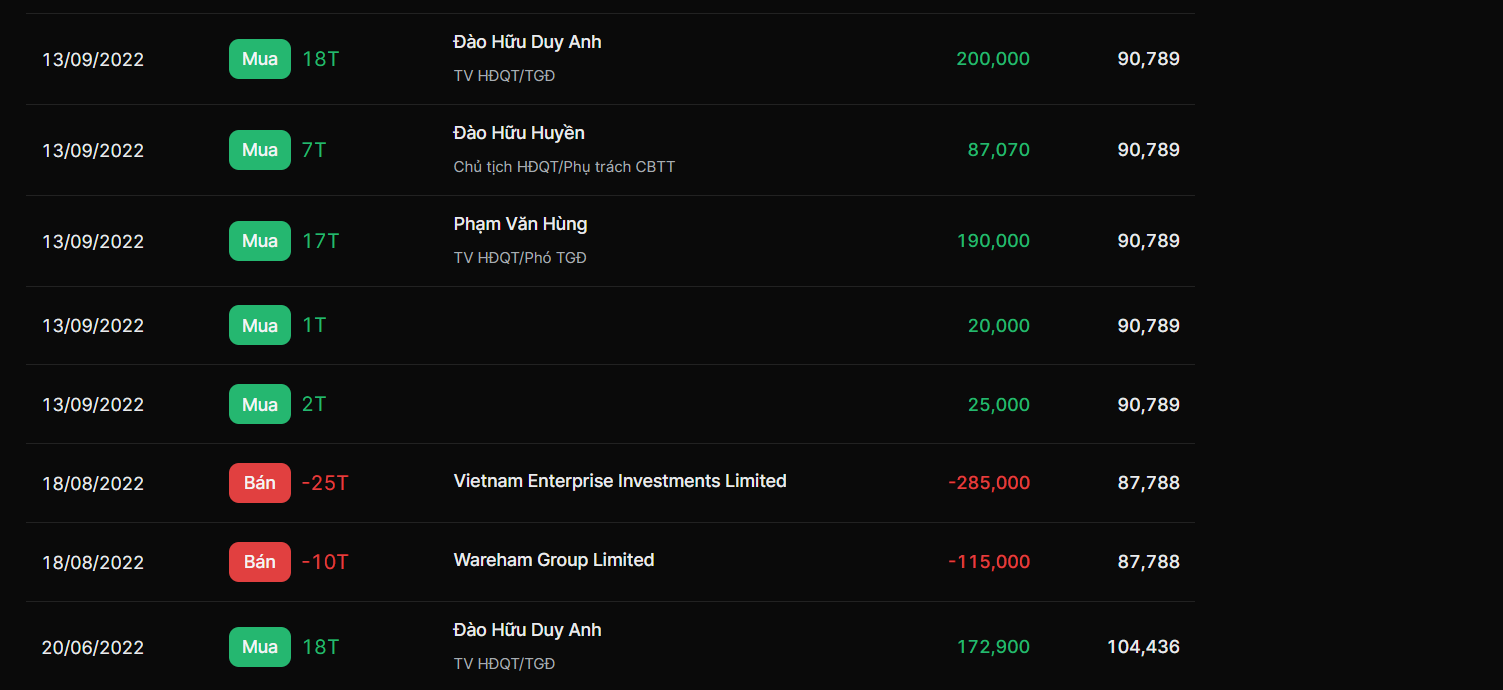Click the Mua badge in Đào Hữu Huyền's row
Screen dimensions: 1503x690
click(x=260, y=150)
